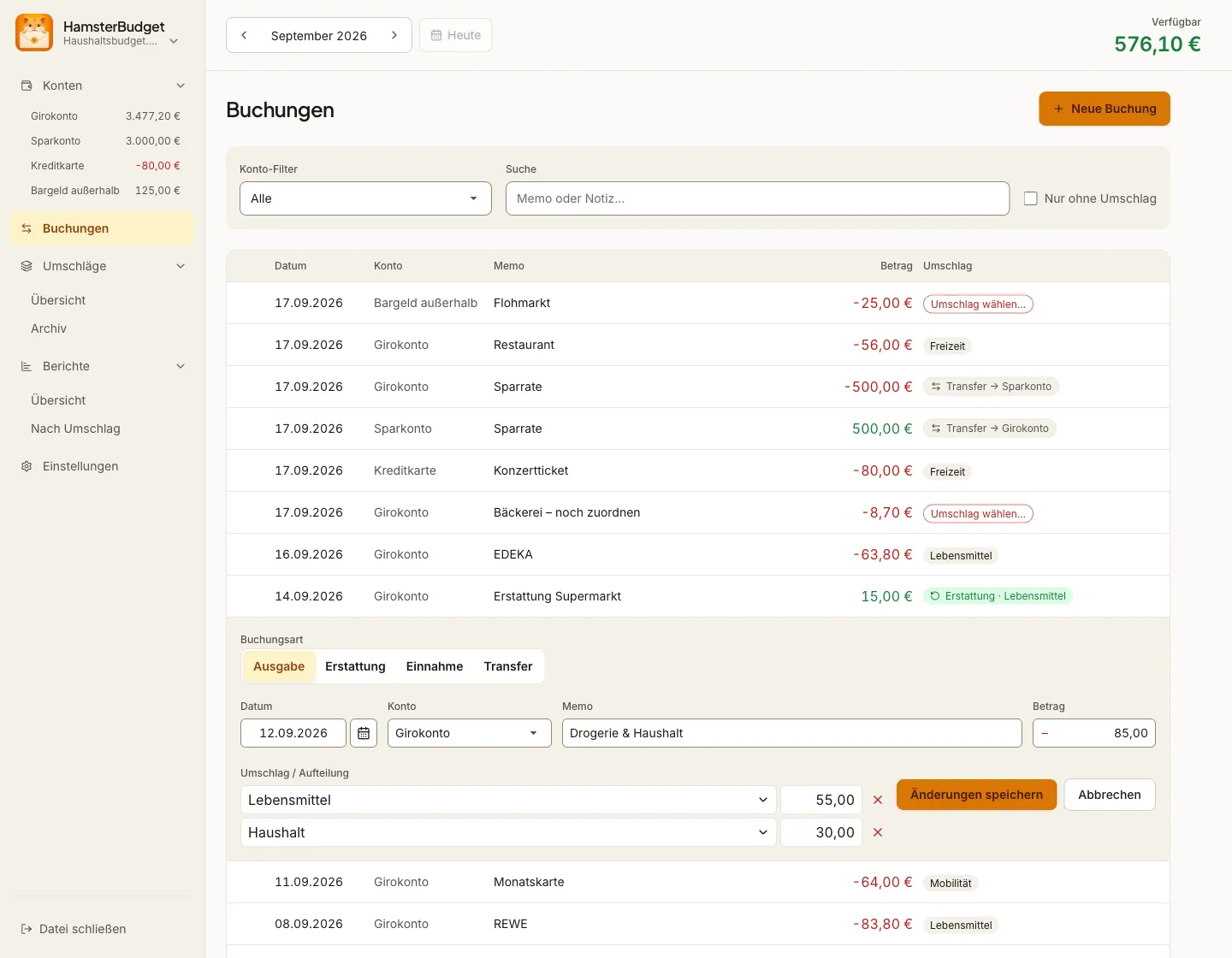The width and height of the screenshot is (1232, 958).
Task: Click the Memo oder Notiz search field
Action: pyautogui.click(x=757, y=198)
